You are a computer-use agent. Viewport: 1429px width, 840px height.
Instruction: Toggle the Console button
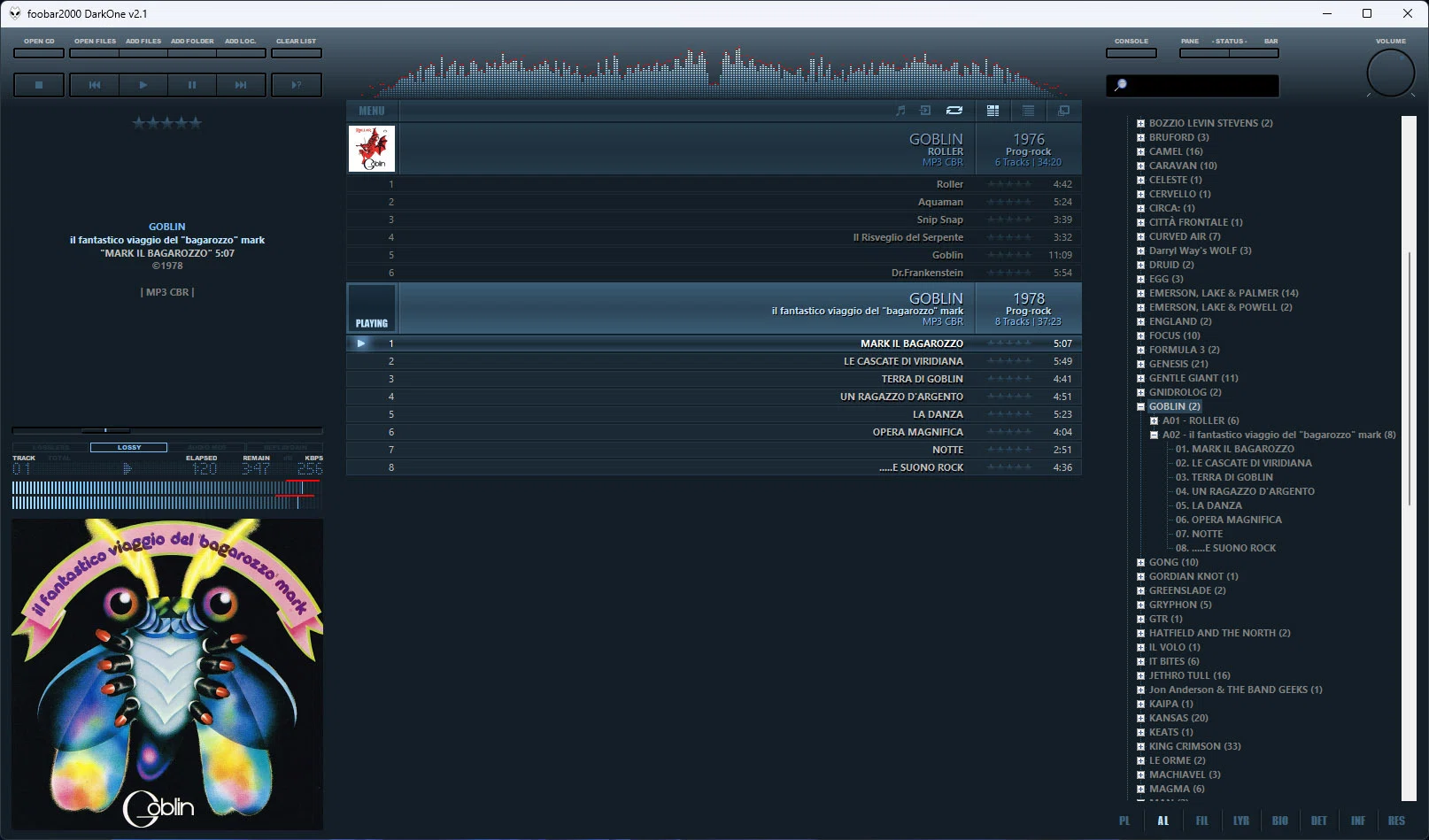[1132, 53]
